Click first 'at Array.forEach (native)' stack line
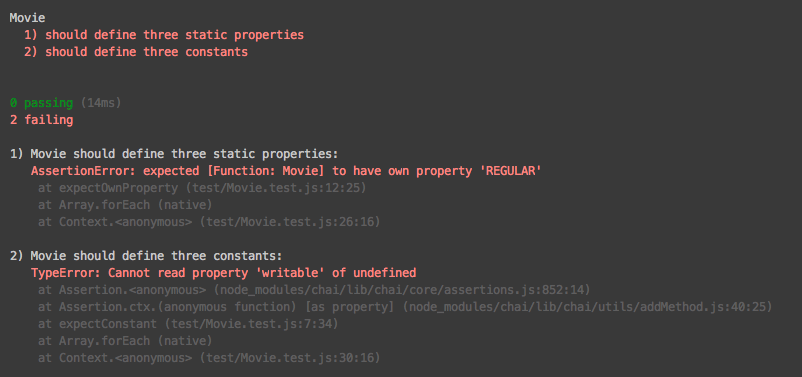The image size is (802, 377). point(125,205)
